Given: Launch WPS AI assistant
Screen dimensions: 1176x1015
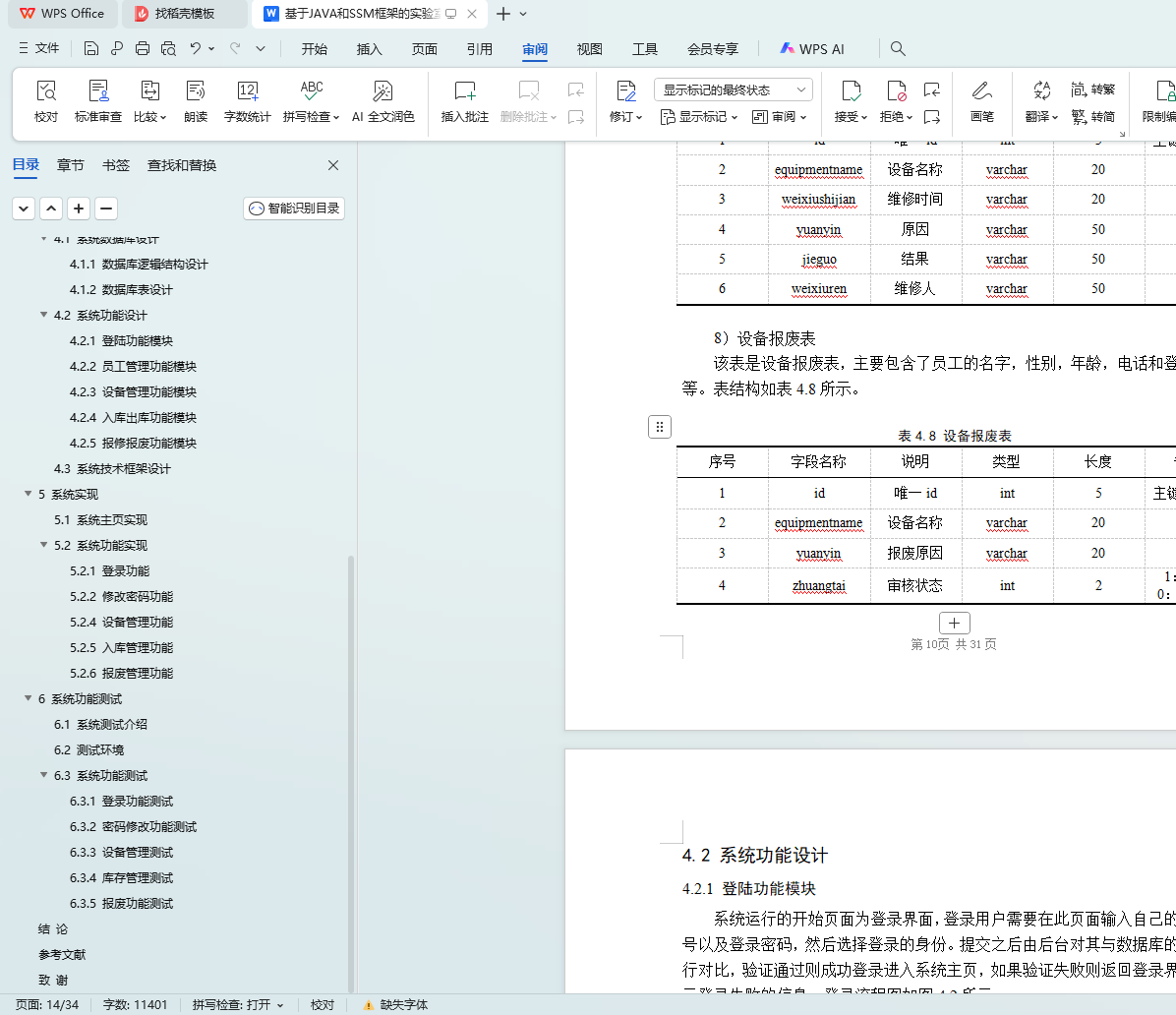Looking at the screenshot, I should click(812, 49).
